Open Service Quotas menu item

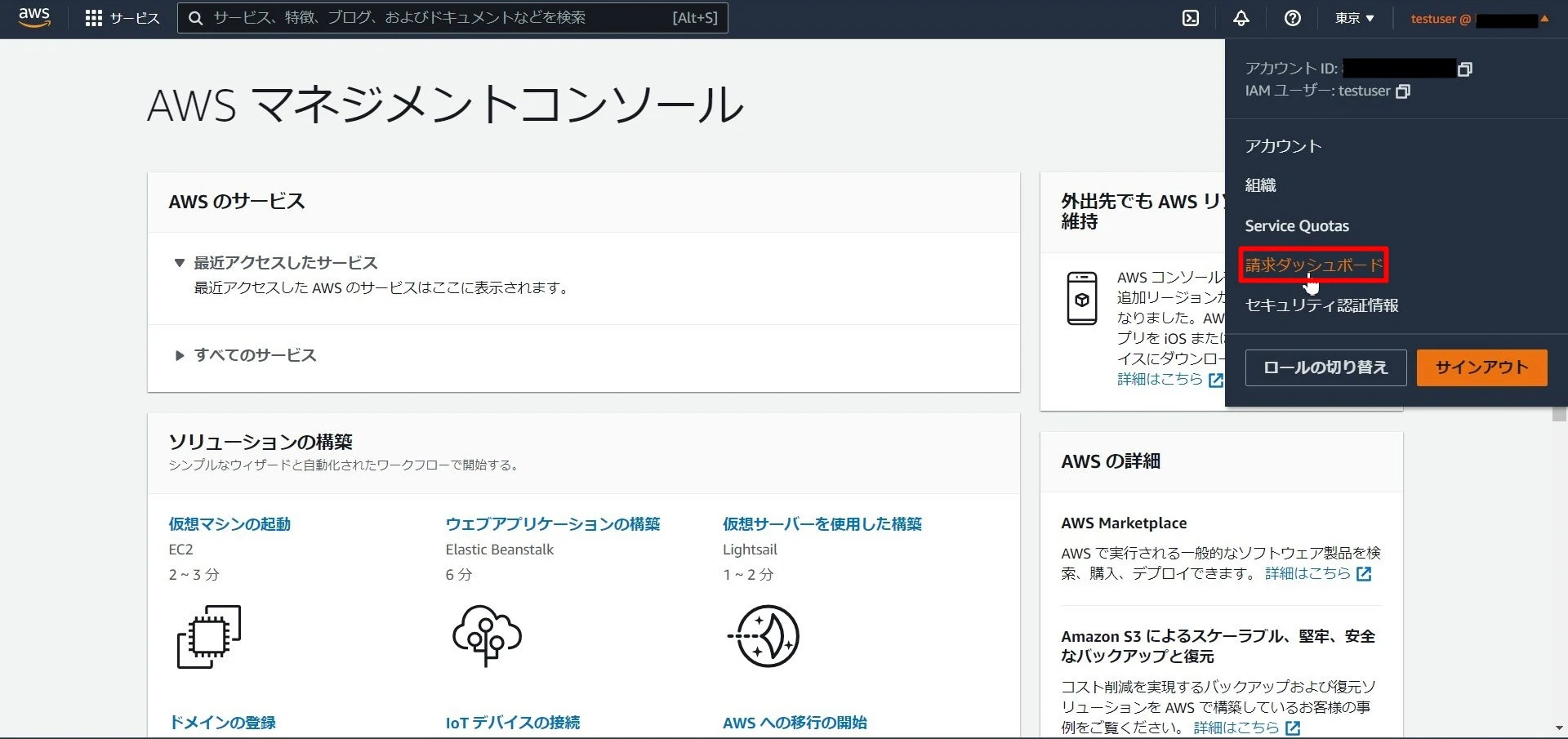(x=1297, y=226)
